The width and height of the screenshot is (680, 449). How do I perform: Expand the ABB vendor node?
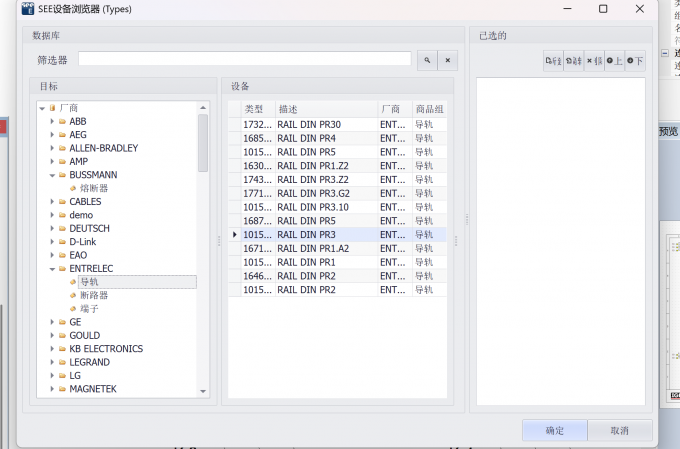[52, 121]
